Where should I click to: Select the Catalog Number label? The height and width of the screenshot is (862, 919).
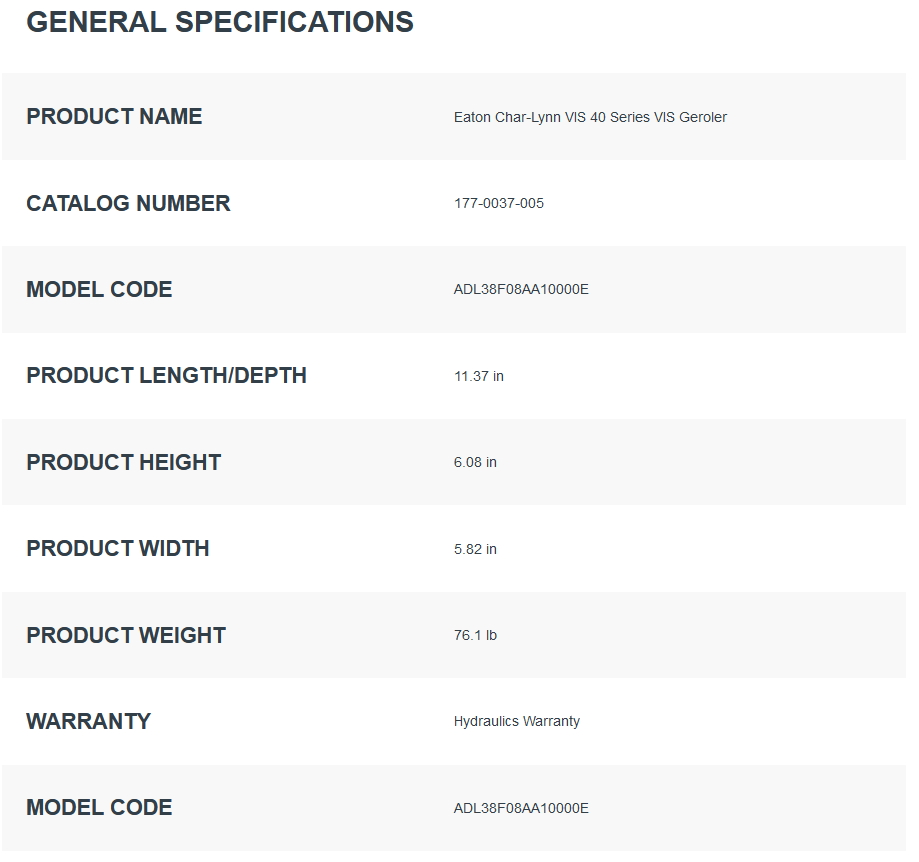(x=128, y=203)
